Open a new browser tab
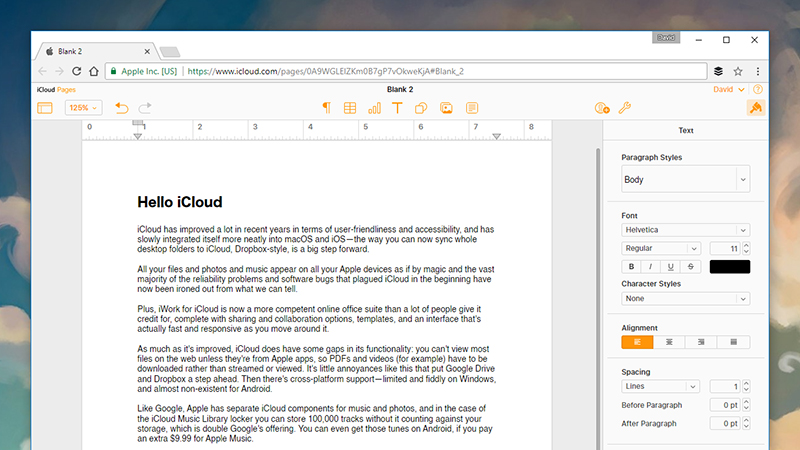 [x=169, y=52]
